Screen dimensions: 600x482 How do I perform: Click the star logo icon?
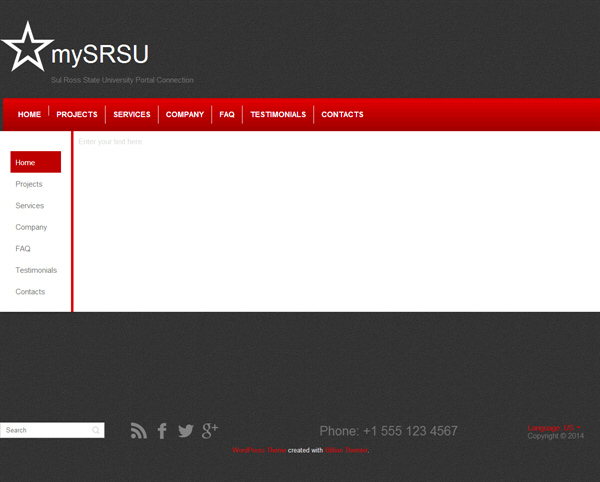(26, 47)
